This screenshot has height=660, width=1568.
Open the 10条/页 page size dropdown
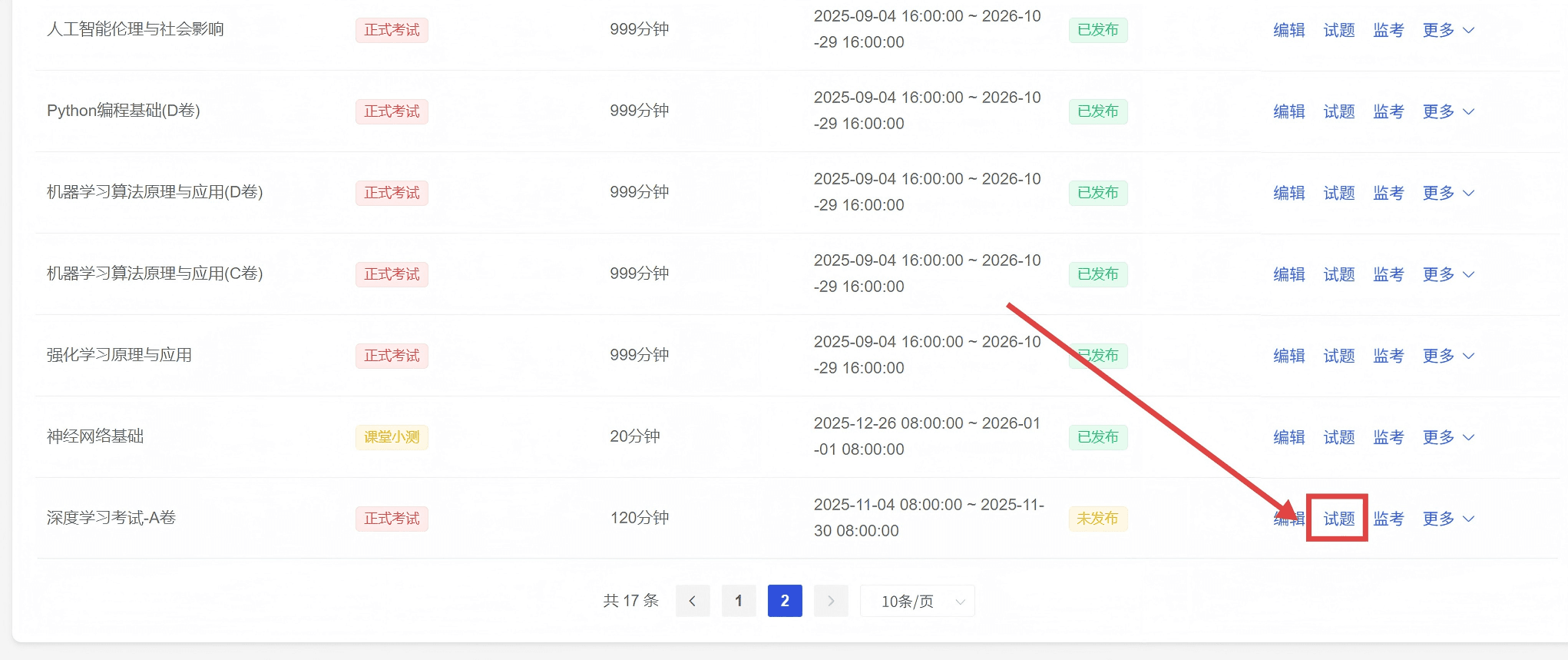(x=918, y=601)
